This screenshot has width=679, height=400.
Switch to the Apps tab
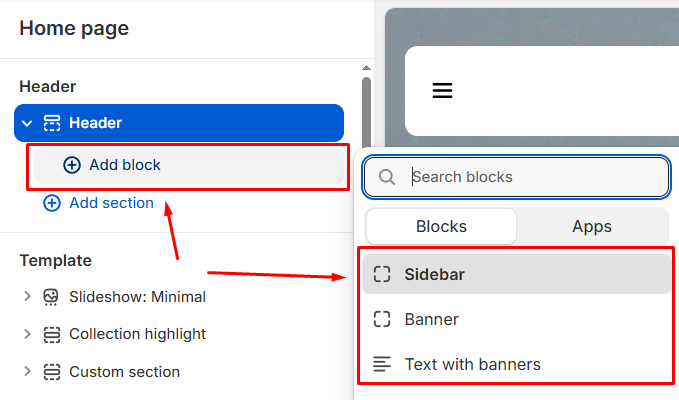tap(592, 226)
